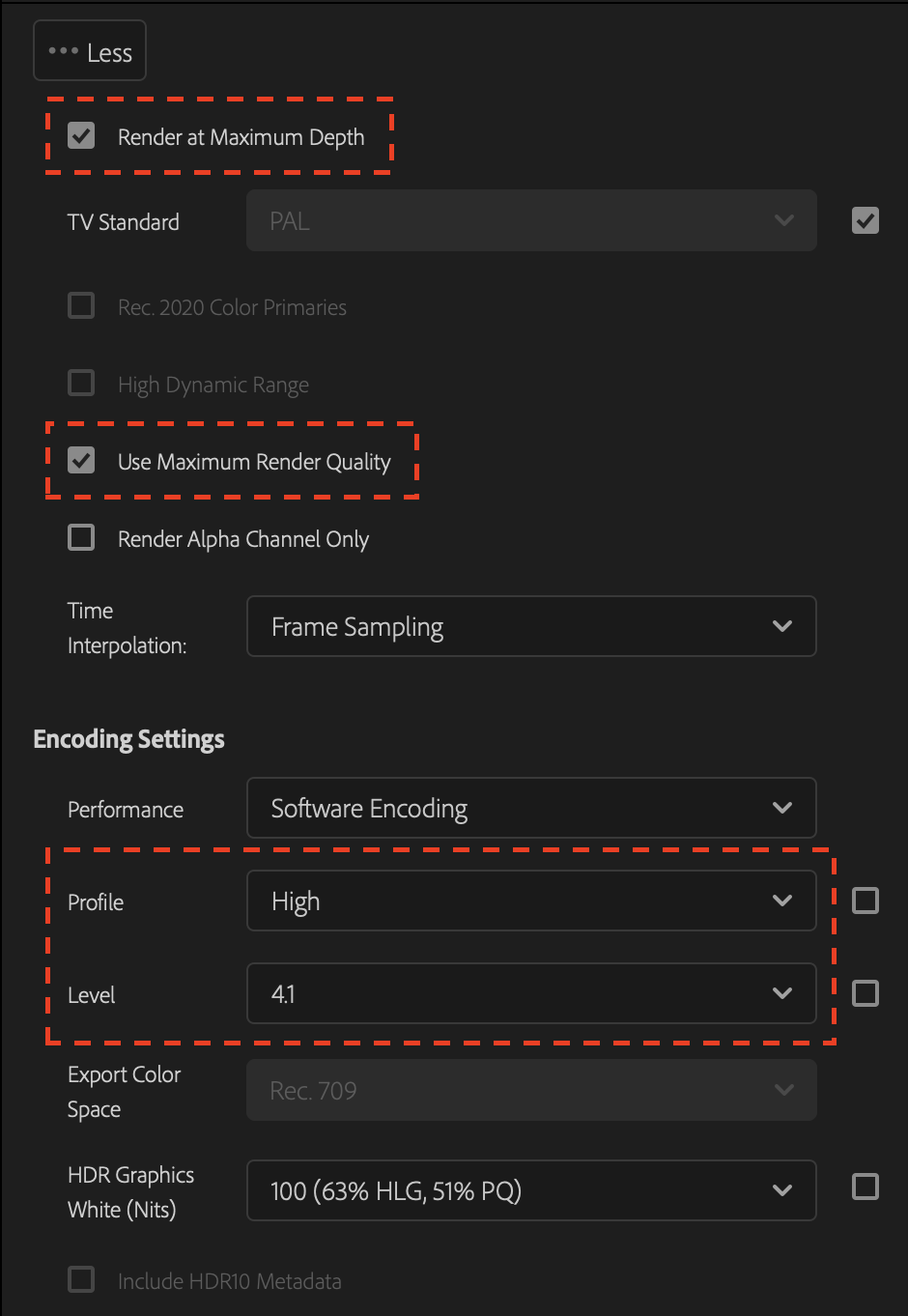Open the Profile dropdown set to High
This screenshot has height=1316, width=908.
[531, 901]
